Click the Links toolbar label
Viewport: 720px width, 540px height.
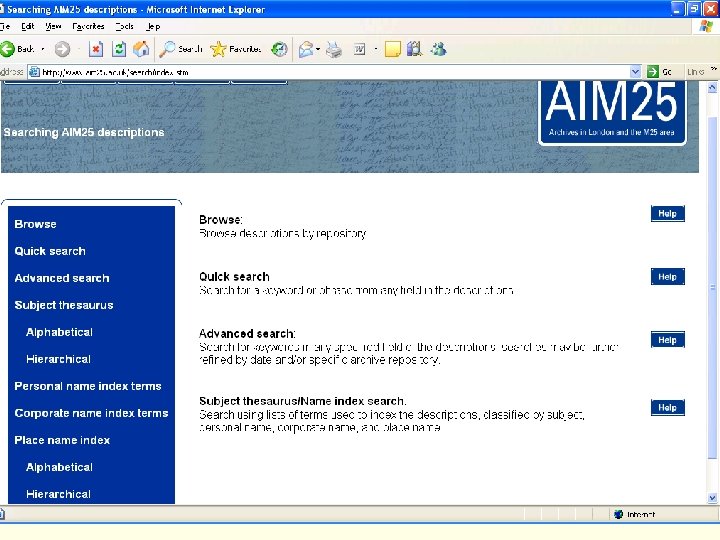coord(696,72)
